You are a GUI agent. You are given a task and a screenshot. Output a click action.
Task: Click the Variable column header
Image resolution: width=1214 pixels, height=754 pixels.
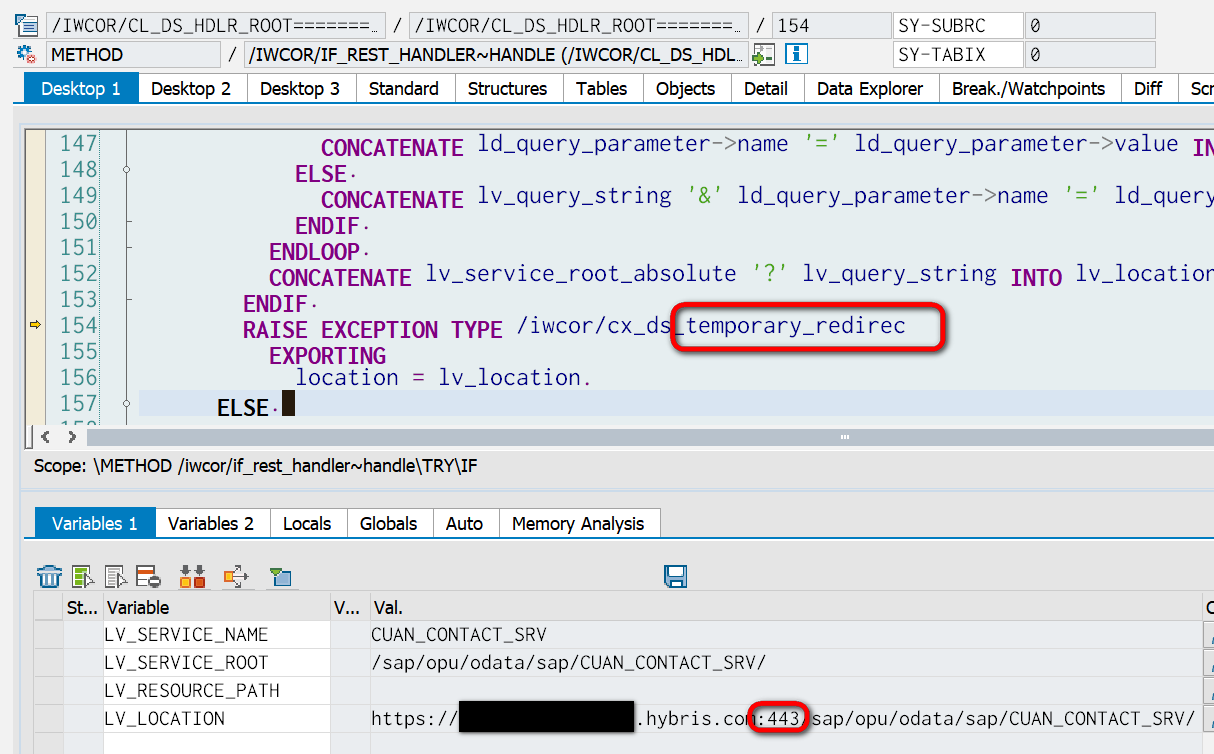pyautogui.click(x=216, y=607)
